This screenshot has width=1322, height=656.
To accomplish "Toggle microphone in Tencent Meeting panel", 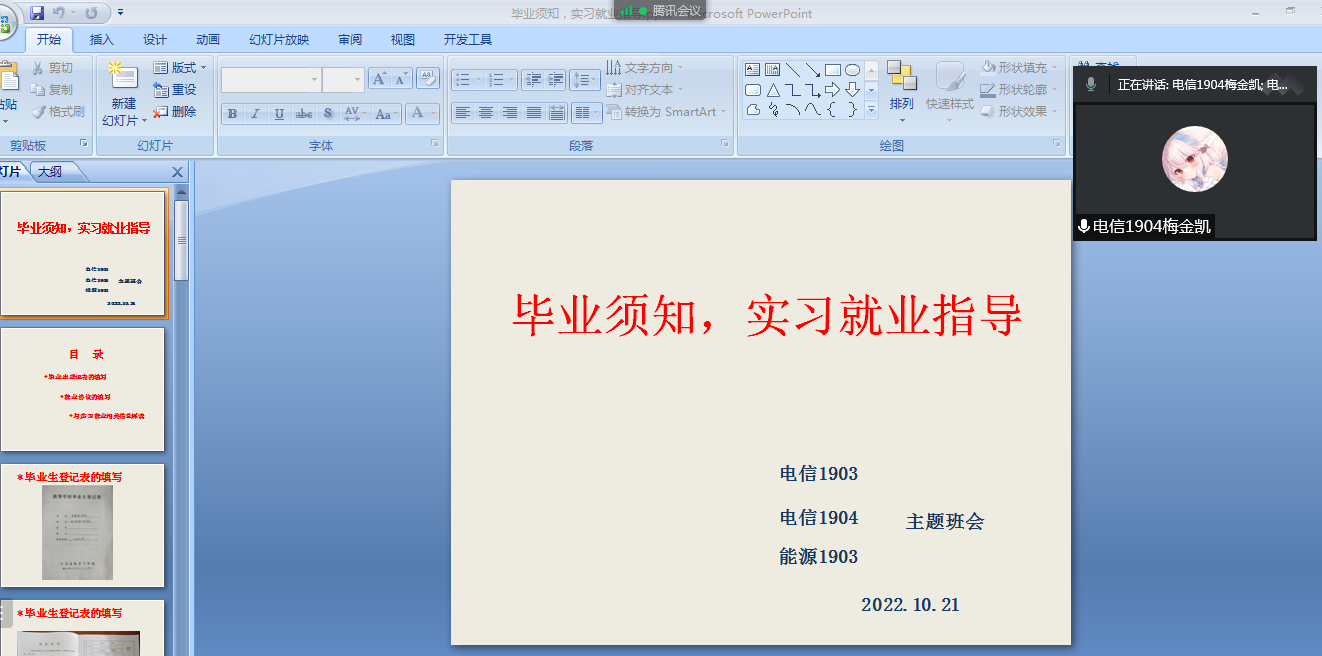I will (1091, 85).
